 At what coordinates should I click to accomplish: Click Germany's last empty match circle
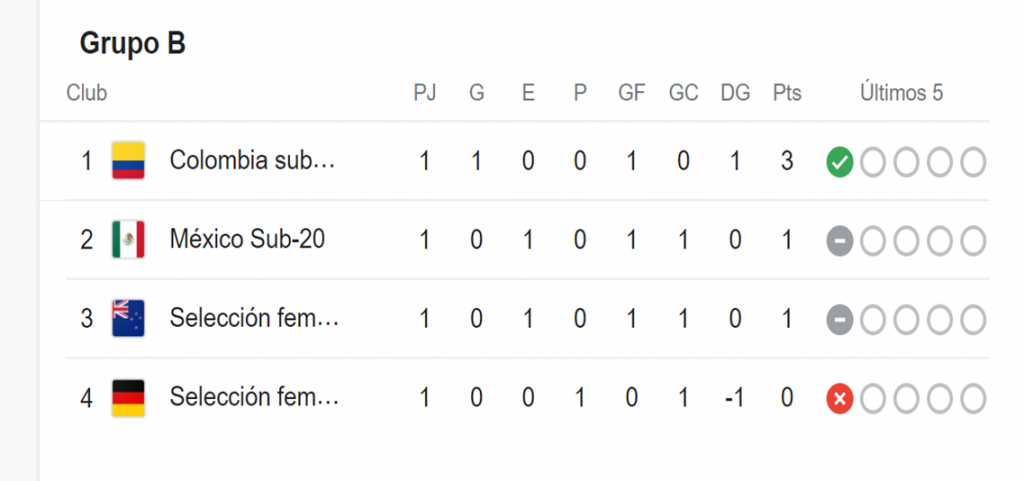click(973, 399)
